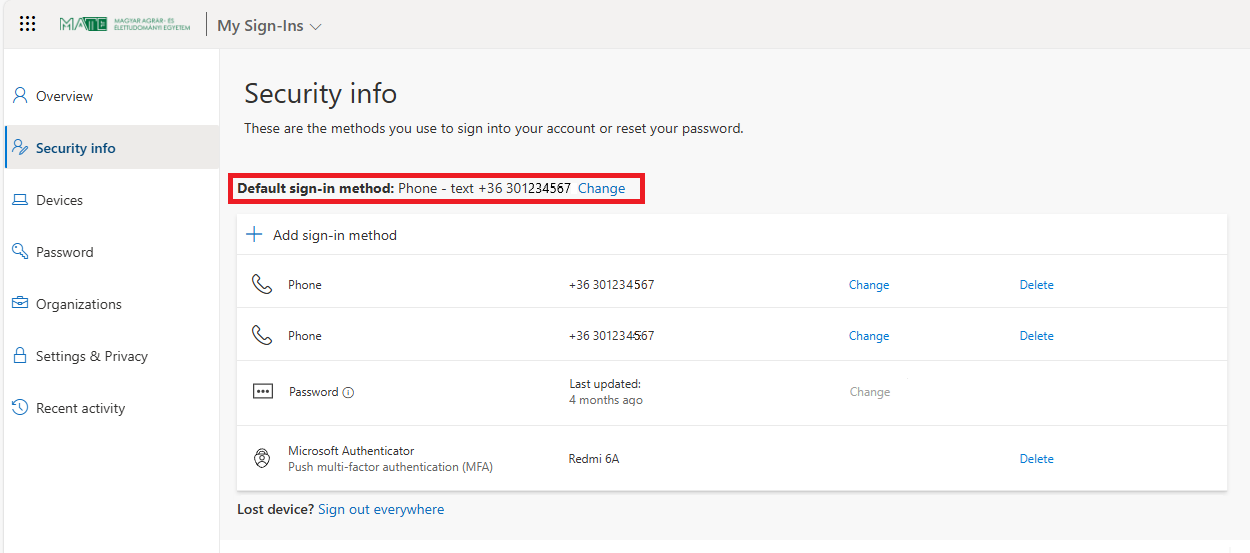
Task: Delete the second Phone entry
Action: coord(1036,336)
